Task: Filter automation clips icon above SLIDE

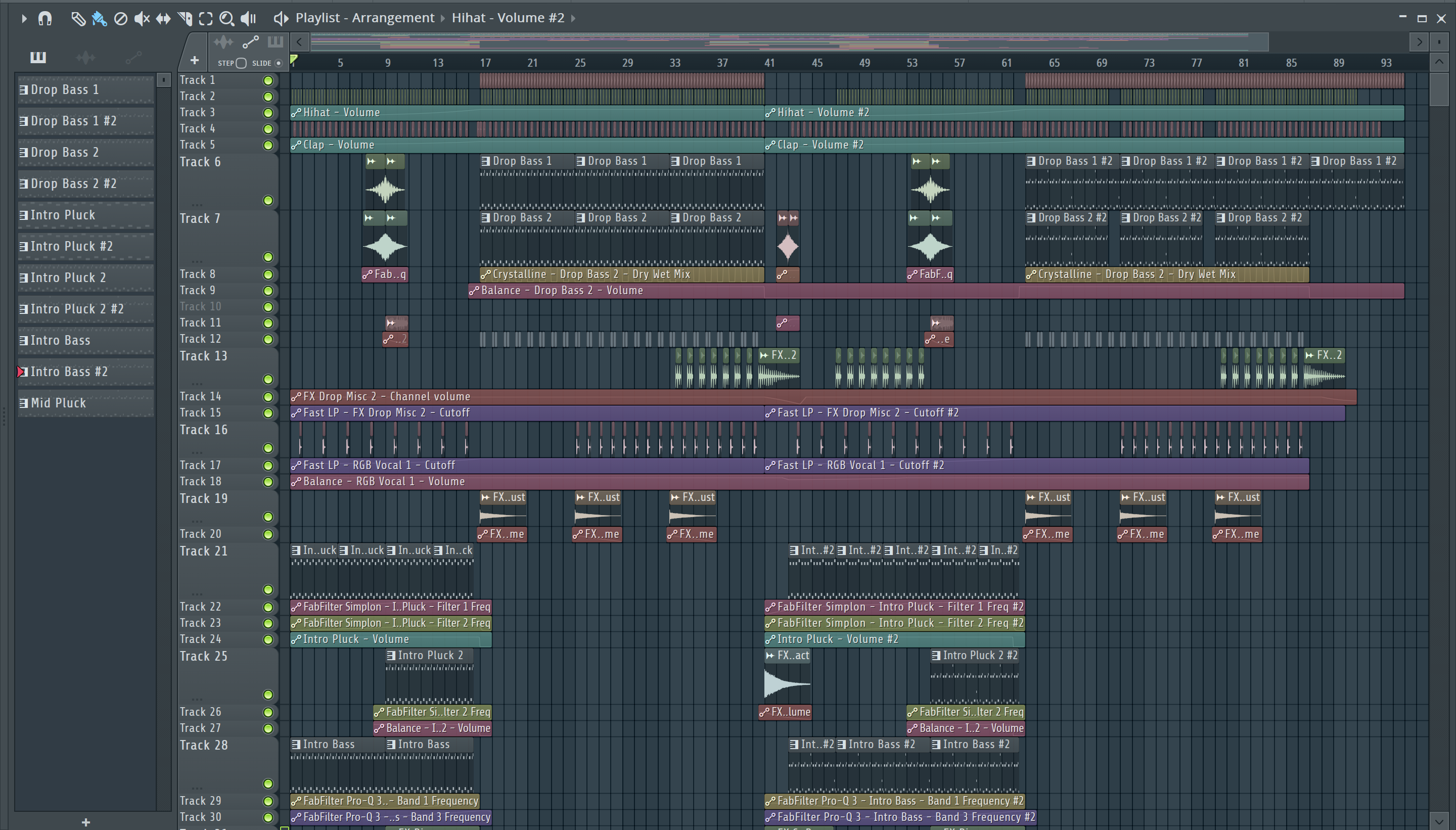Action: coord(251,41)
